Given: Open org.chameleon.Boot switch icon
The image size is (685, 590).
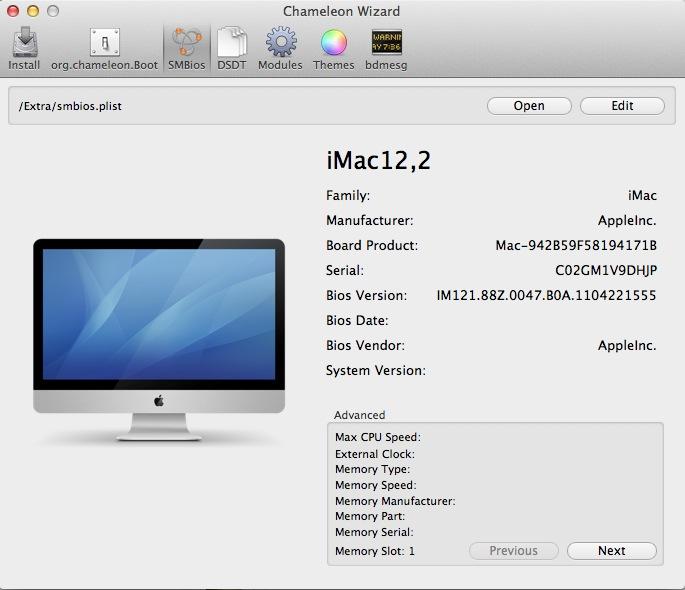Looking at the screenshot, I should point(104,48).
